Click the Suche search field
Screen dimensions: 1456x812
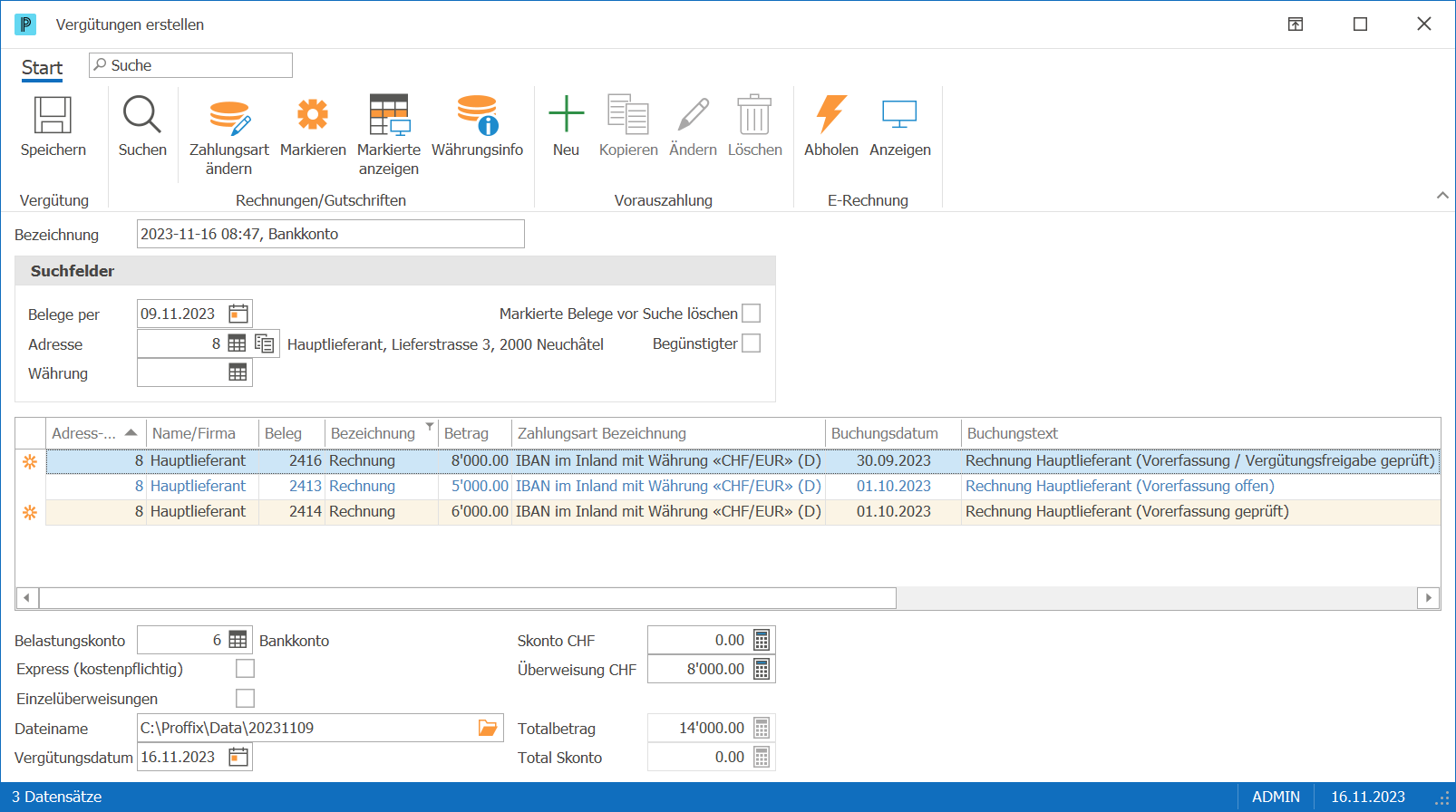pos(190,65)
